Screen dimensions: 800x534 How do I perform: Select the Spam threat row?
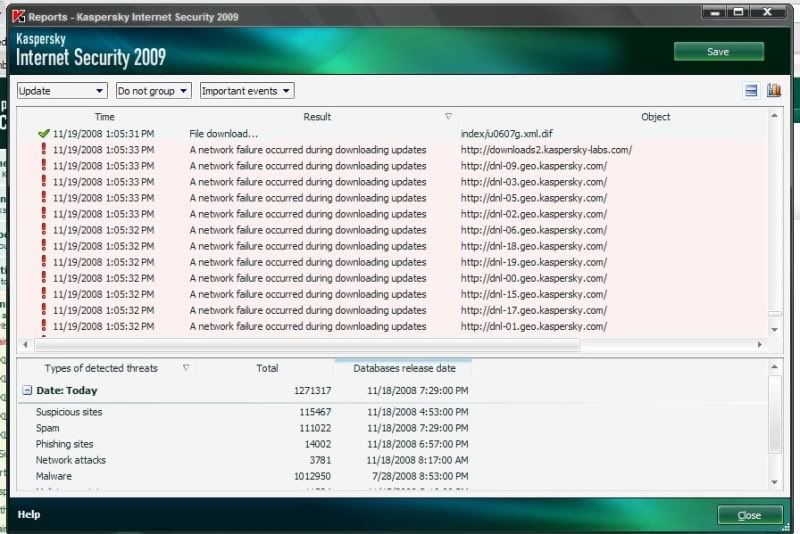tap(392, 428)
